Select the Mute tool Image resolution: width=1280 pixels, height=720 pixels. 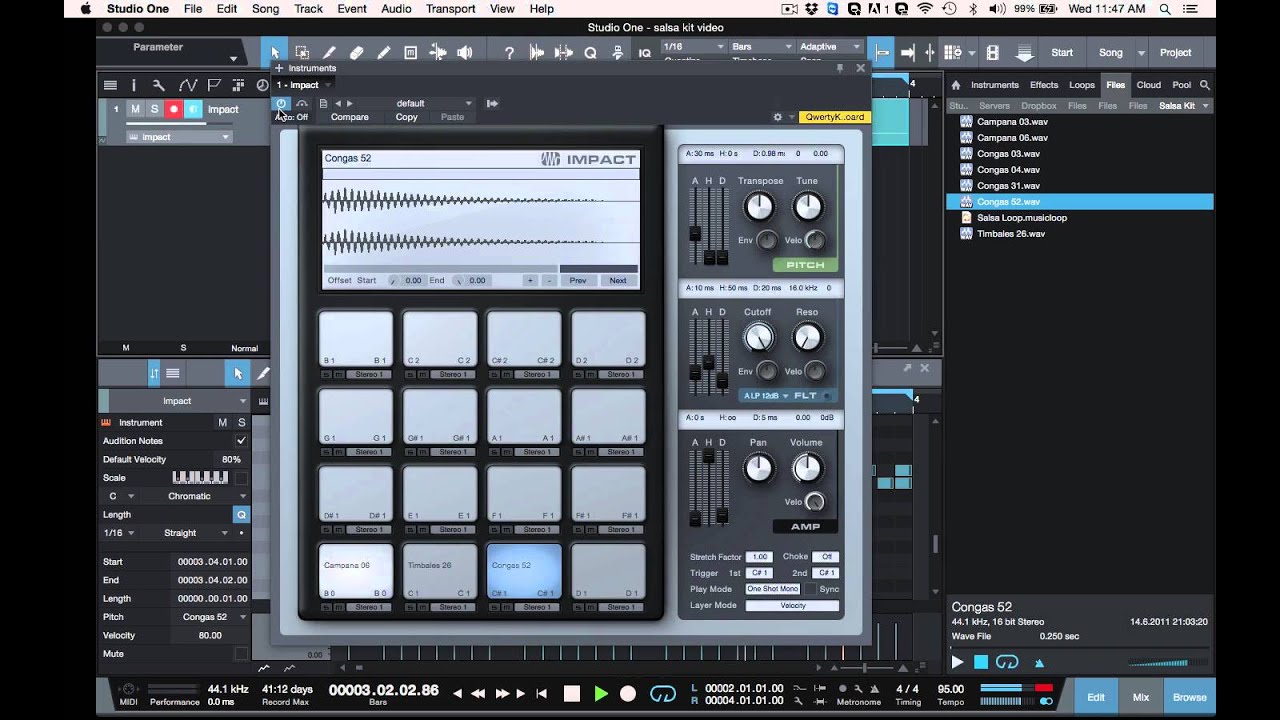(410, 53)
